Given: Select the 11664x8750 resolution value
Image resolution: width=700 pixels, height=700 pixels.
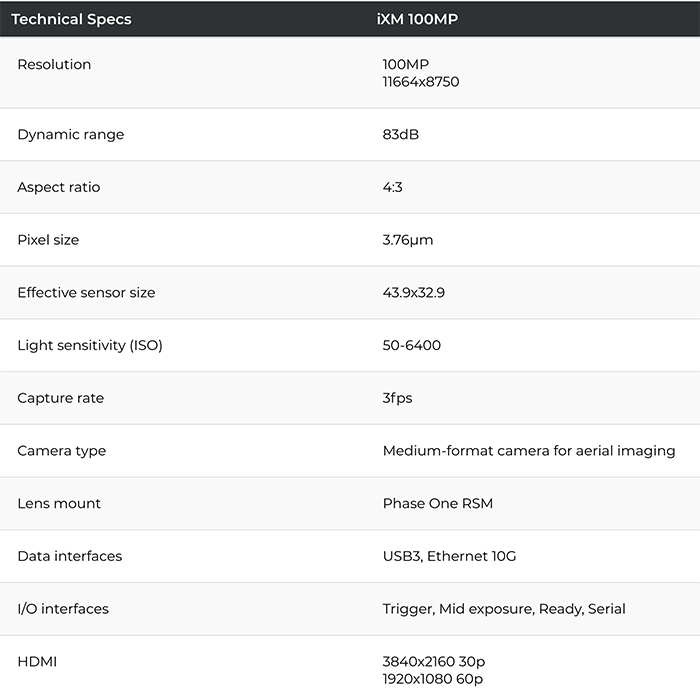Looking at the screenshot, I should point(421,82).
